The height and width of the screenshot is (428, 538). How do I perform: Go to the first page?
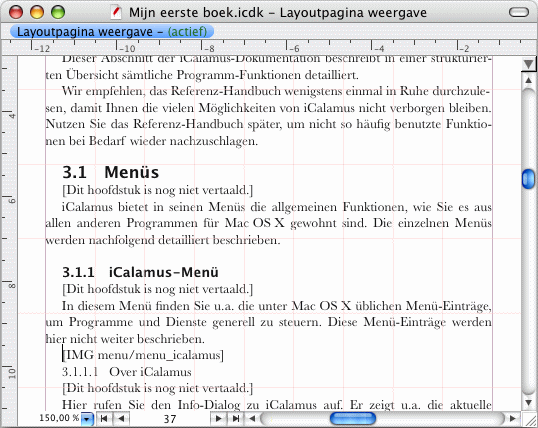tap(104, 418)
